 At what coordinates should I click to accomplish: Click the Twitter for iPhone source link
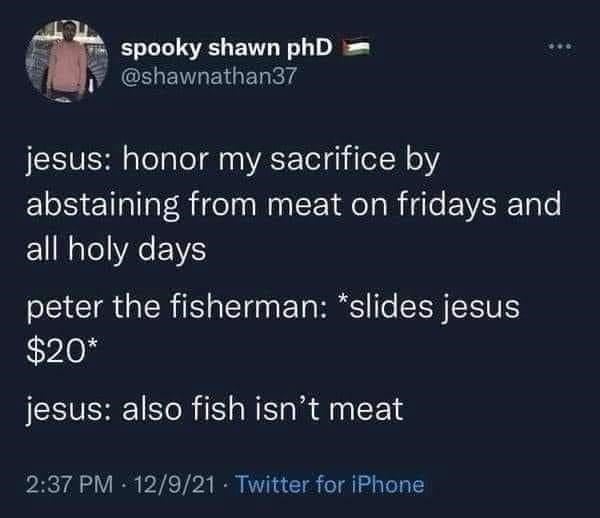[329, 485]
